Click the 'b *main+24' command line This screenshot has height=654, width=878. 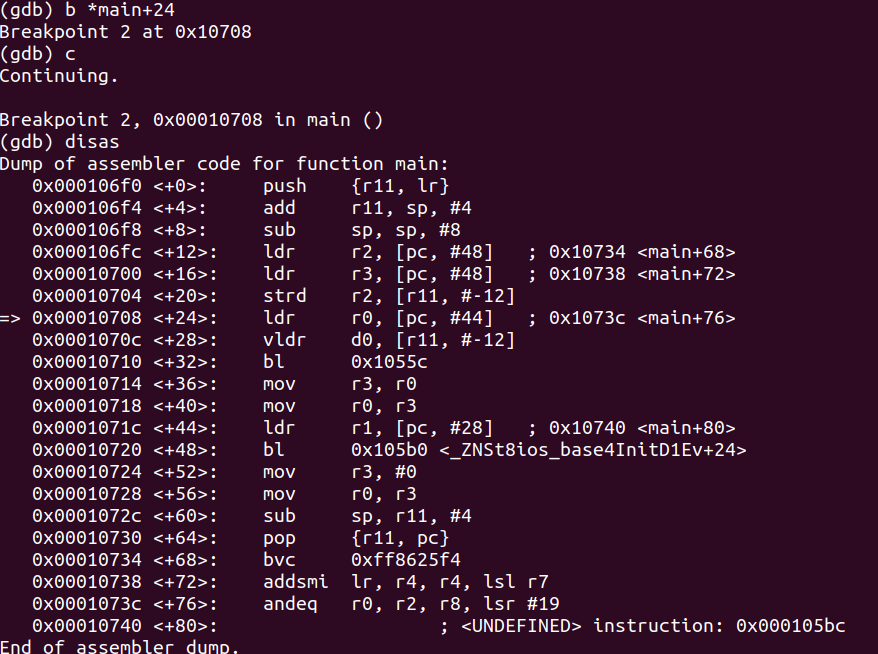point(87,10)
